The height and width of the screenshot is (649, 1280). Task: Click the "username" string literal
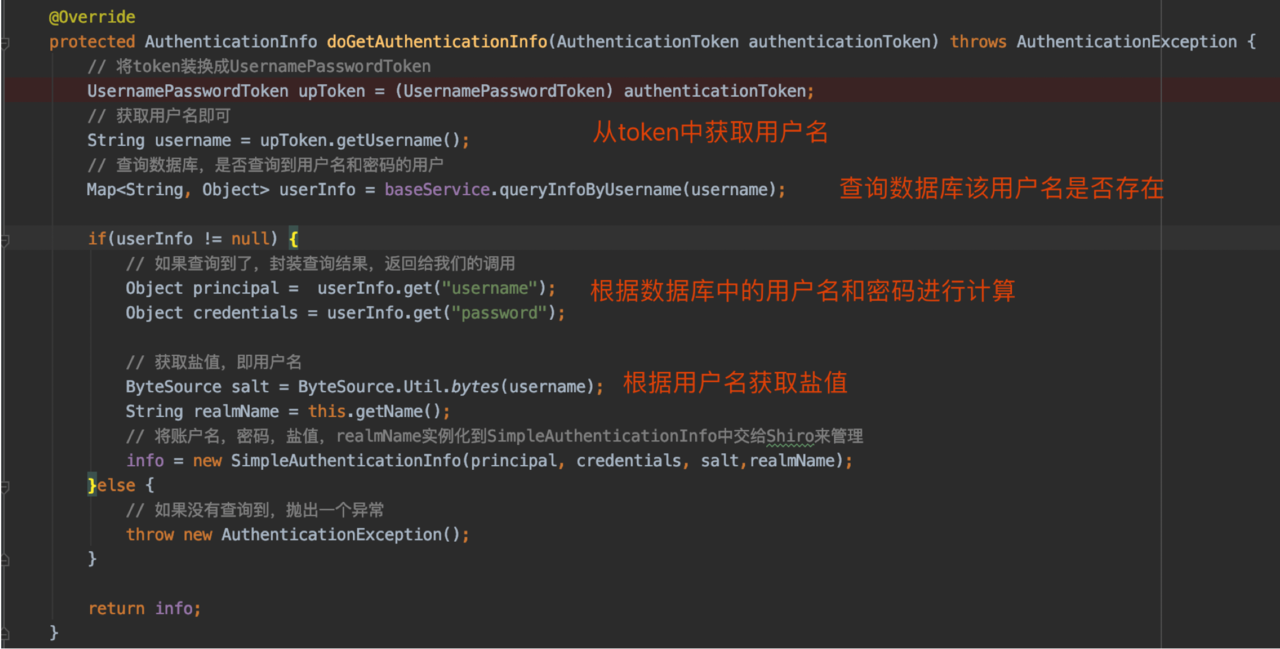pyautogui.click(x=494, y=288)
